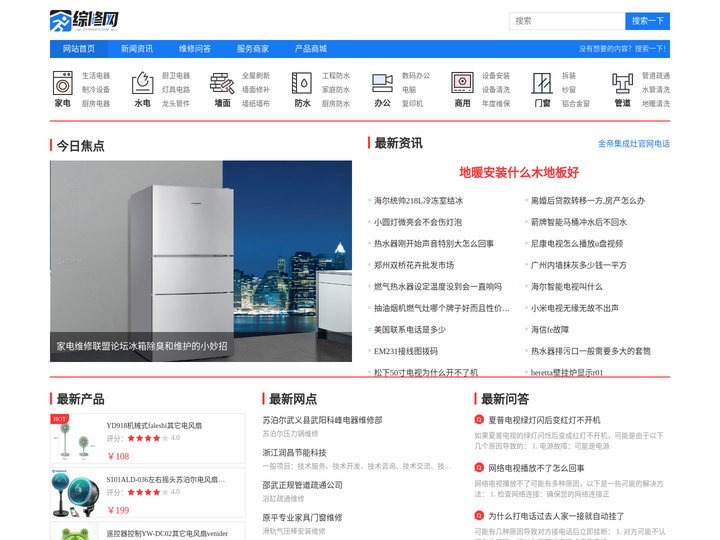Open the 制冷设备 subcategory link

96,90
